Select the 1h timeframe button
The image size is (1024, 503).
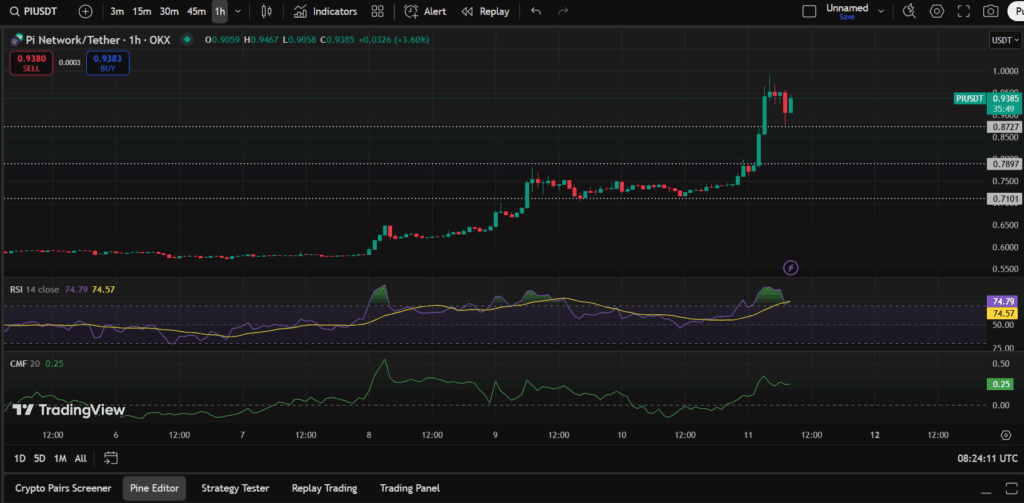click(219, 11)
